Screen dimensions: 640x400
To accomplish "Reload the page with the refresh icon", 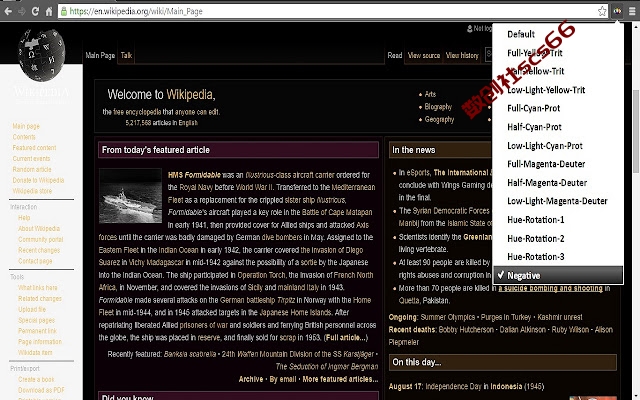I will [x=36, y=11].
